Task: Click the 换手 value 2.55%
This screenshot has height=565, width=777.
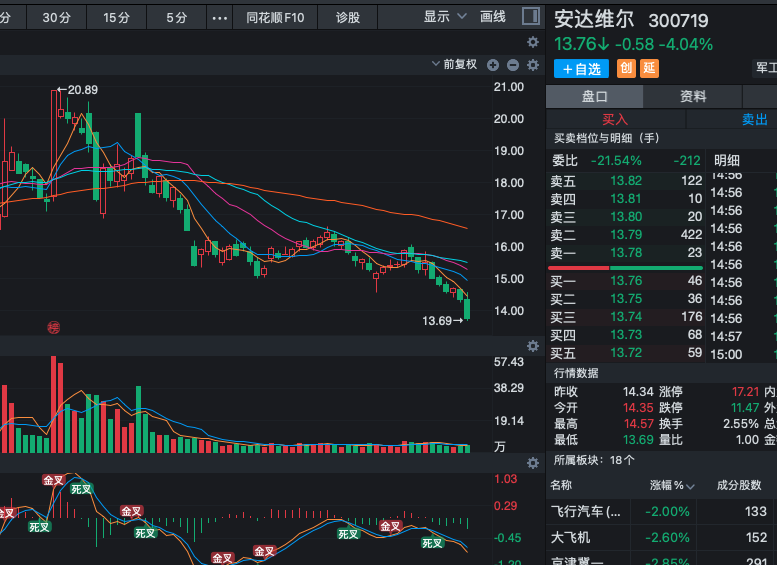Action: pos(740,424)
